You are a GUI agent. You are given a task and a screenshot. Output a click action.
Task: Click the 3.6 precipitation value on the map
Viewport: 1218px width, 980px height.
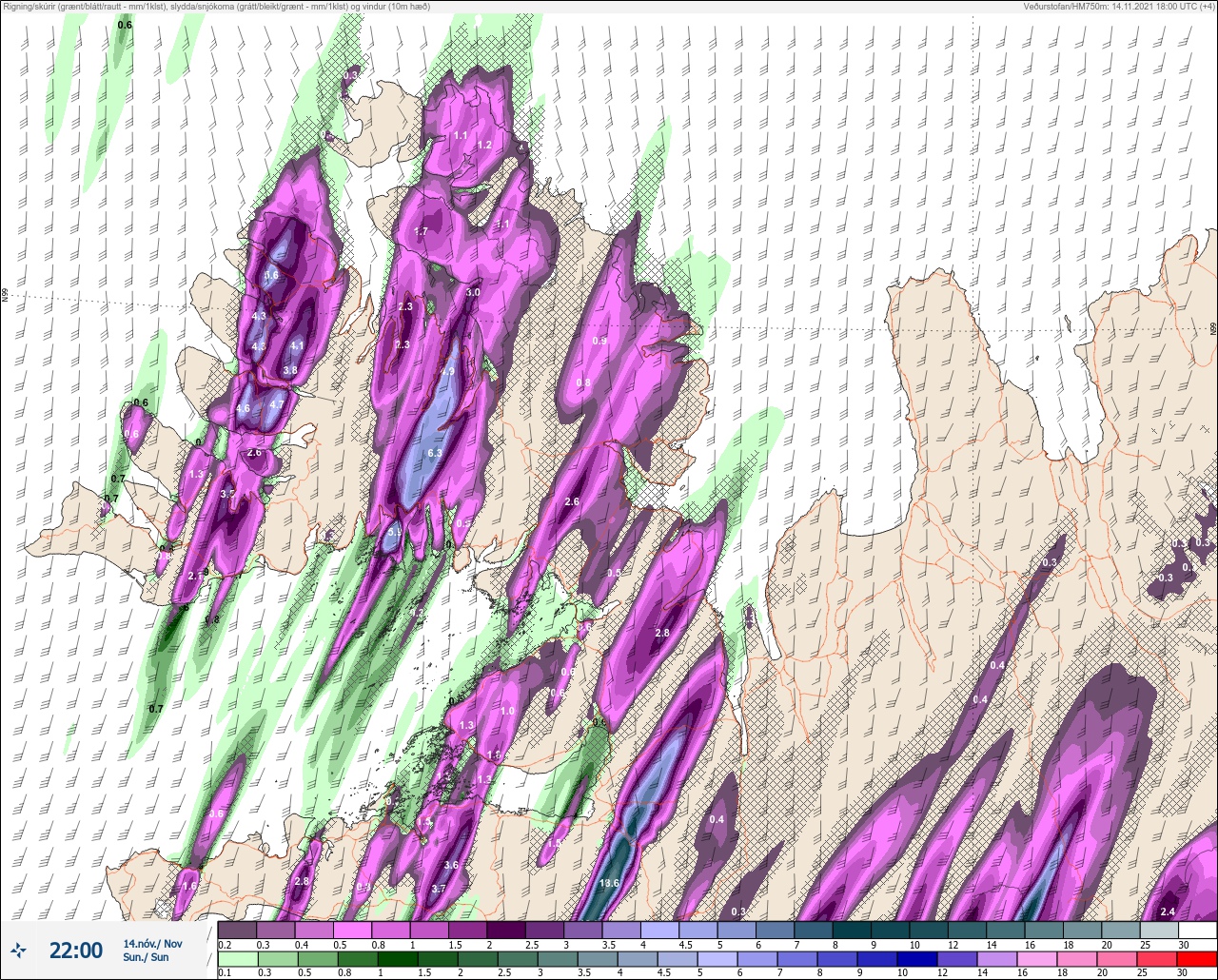click(x=451, y=865)
